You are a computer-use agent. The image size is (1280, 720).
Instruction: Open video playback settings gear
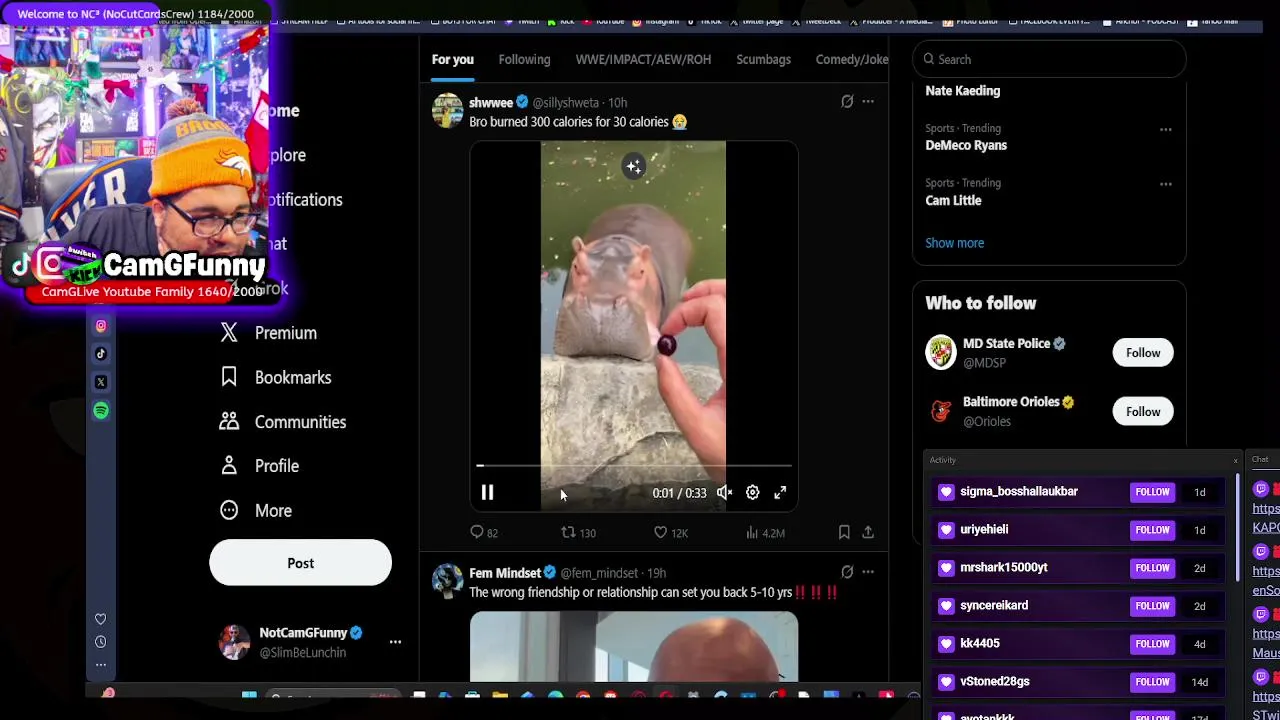pyautogui.click(x=752, y=492)
